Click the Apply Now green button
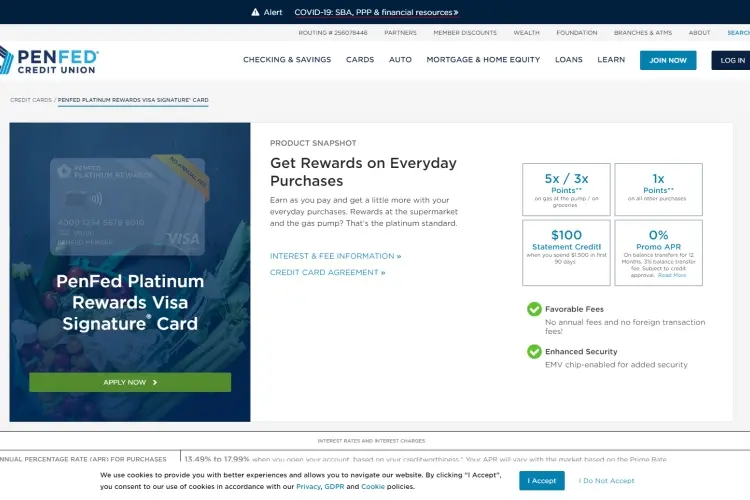The image size is (750, 500). coord(130,382)
